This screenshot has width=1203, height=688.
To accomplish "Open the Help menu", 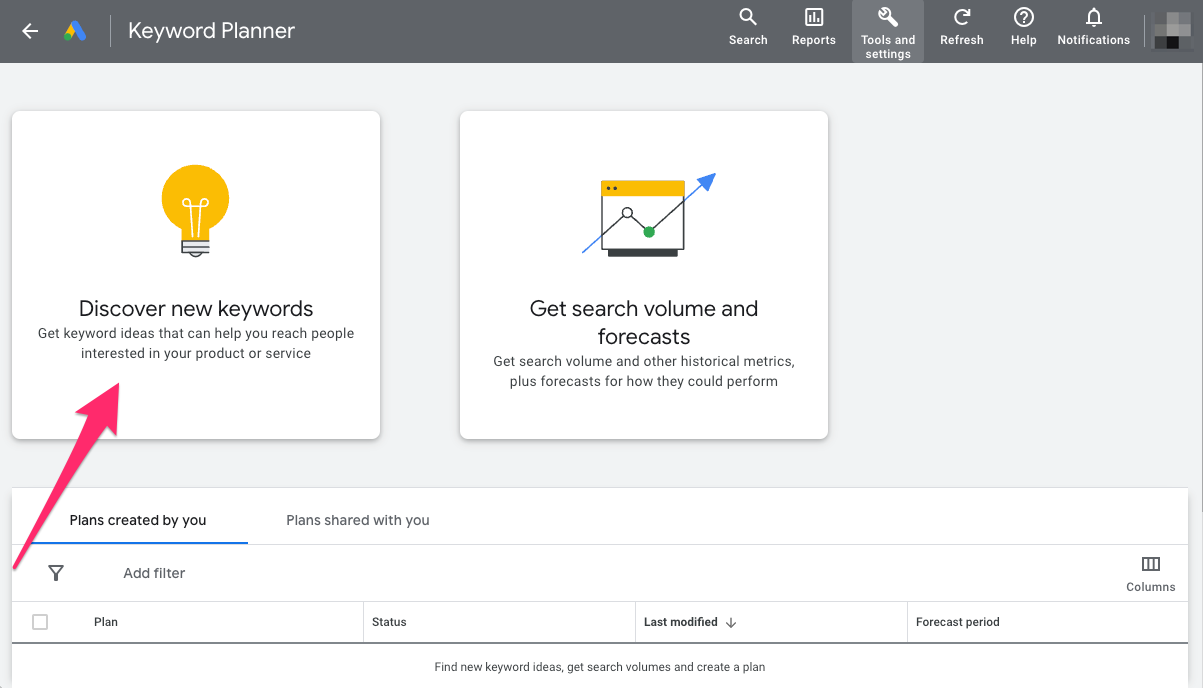I will point(1024,27).
